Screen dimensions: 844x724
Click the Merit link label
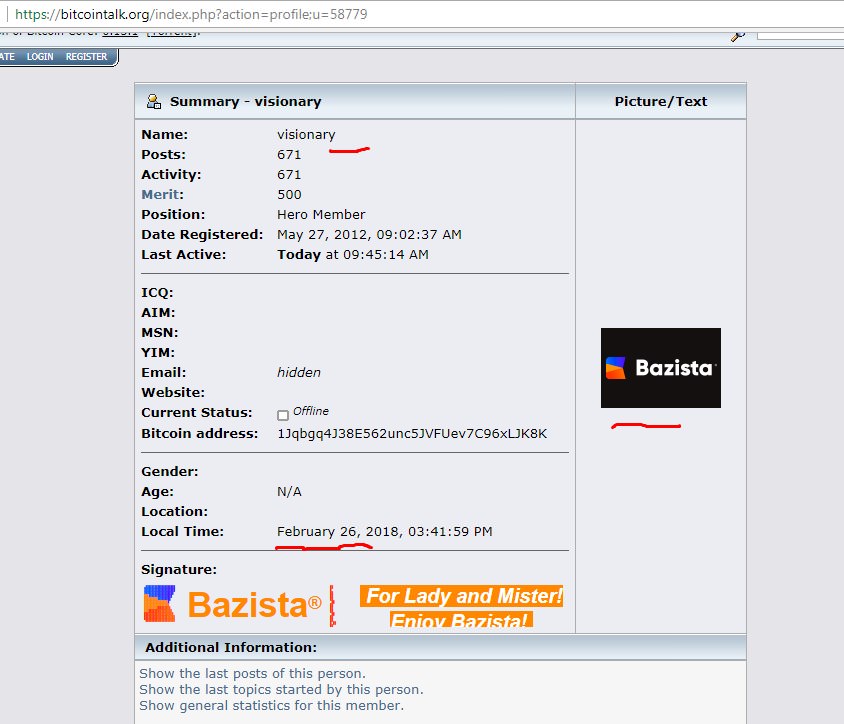160,194
